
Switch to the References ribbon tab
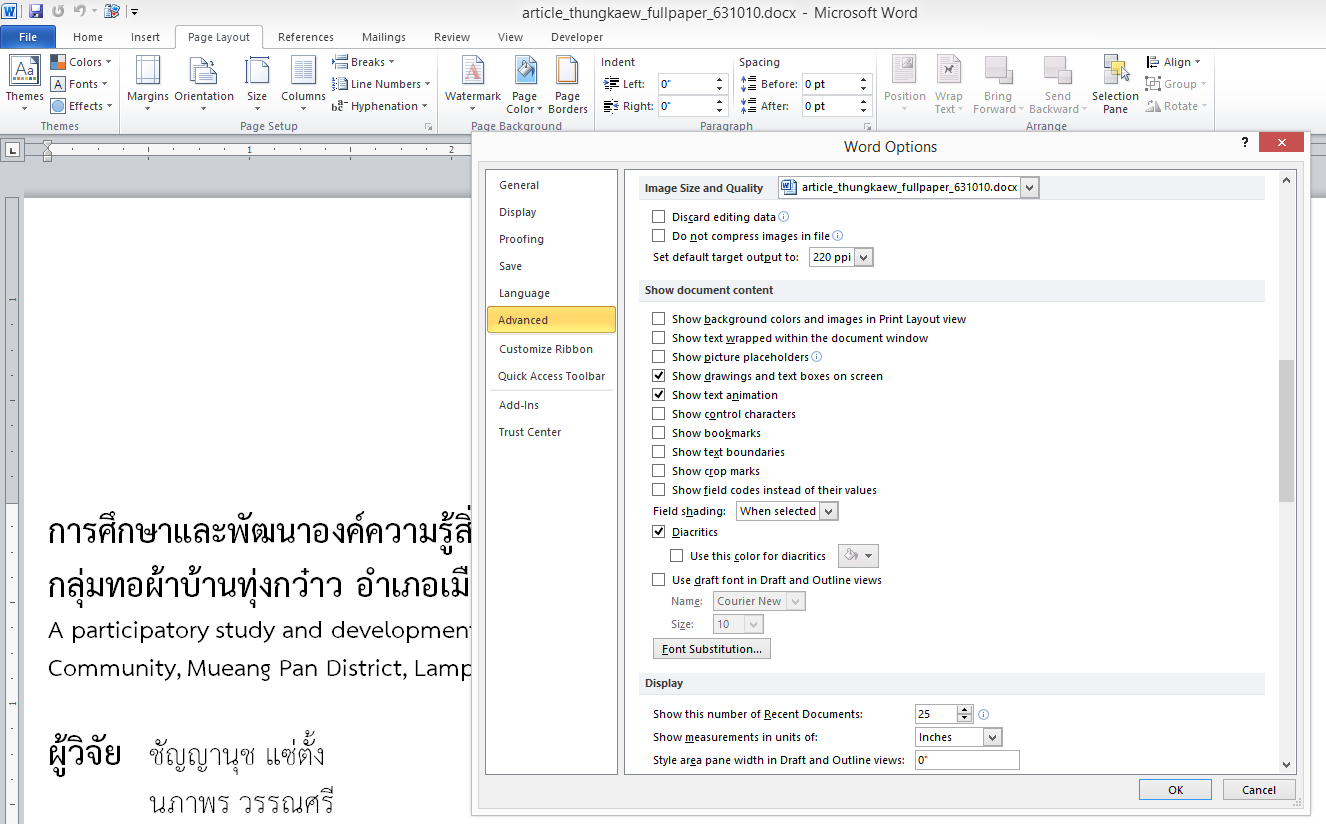[x=306, y=37]
